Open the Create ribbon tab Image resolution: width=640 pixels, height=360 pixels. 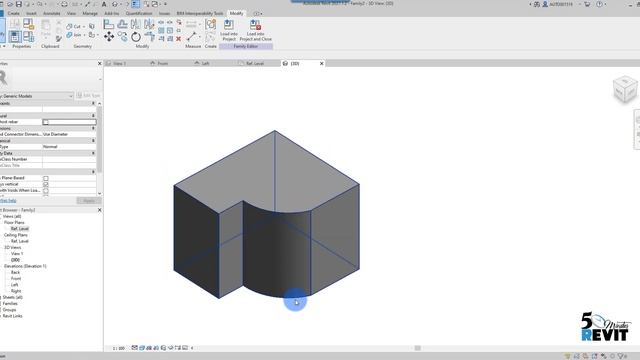[x=13, y=13]
